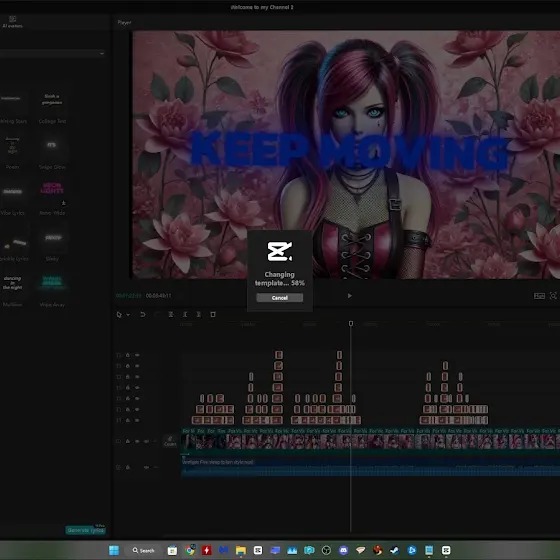
Task: Open the AI avatars tab
Action: coord(12,22)
